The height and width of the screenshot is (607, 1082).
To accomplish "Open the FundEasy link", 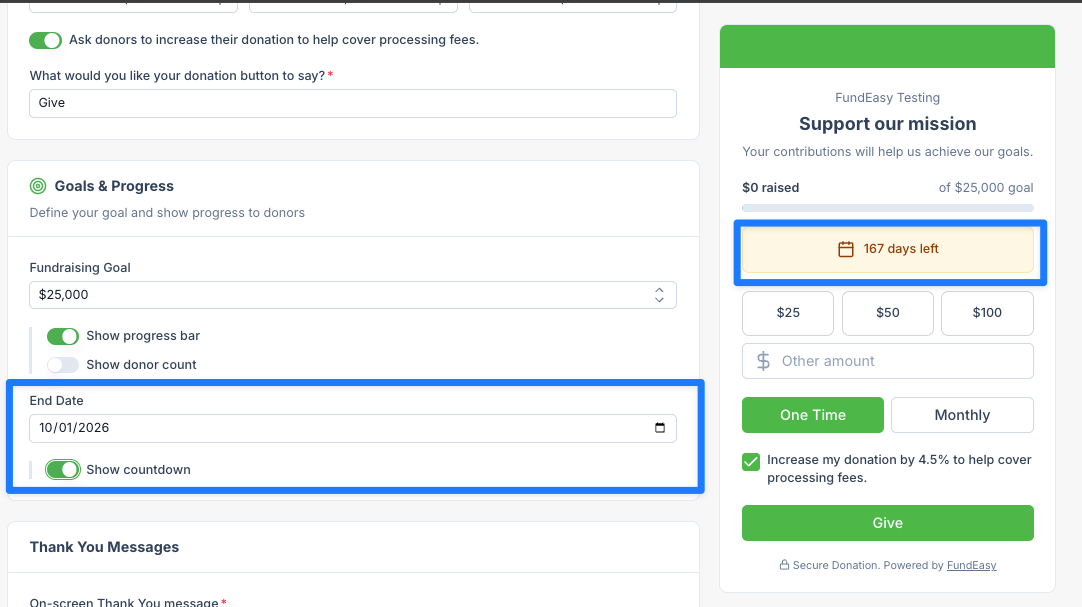I will [971, 565].
